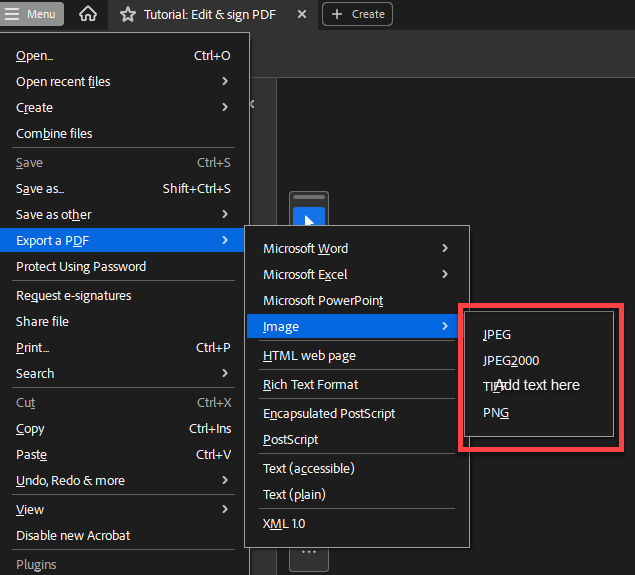Select PNG from the Image submenu
635x575 pixels.
(x=496, y=413)
